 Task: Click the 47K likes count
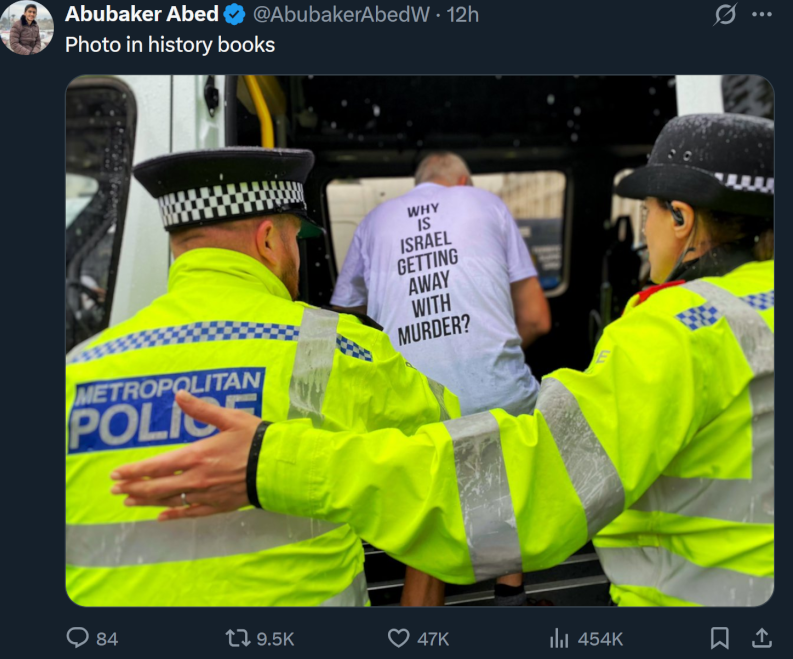pos(433,639)
